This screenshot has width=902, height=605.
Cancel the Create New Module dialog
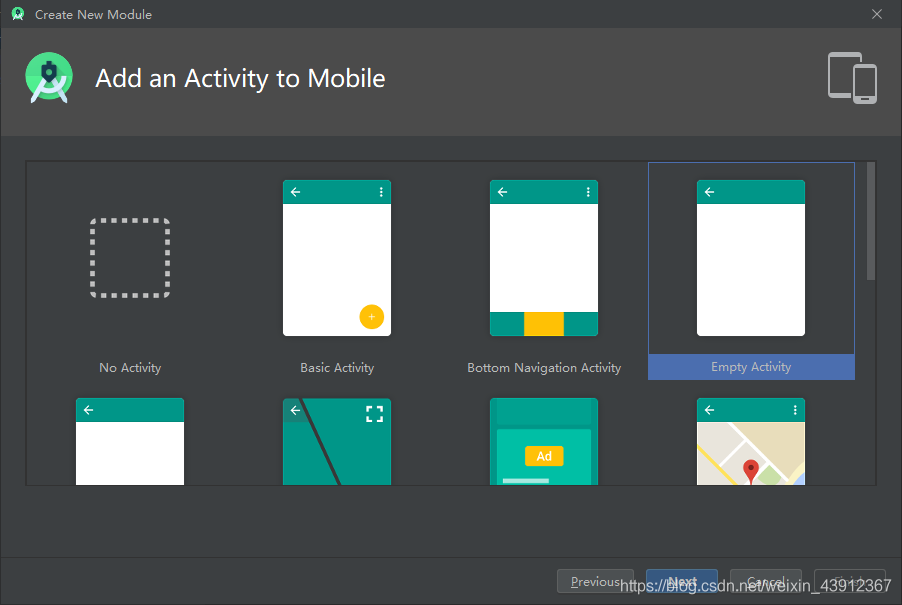766,581
